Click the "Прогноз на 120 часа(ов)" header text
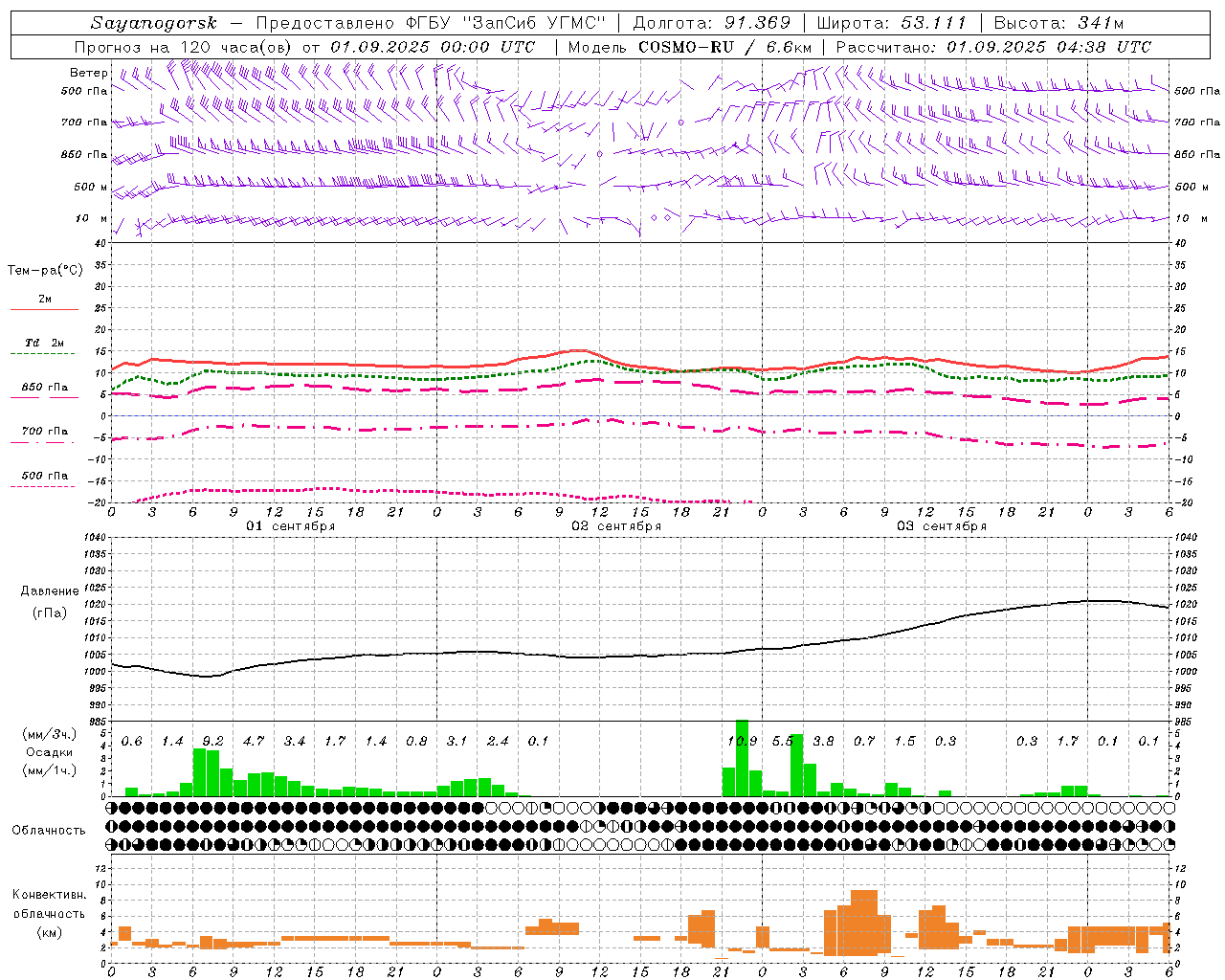 (x=185, y=47)
